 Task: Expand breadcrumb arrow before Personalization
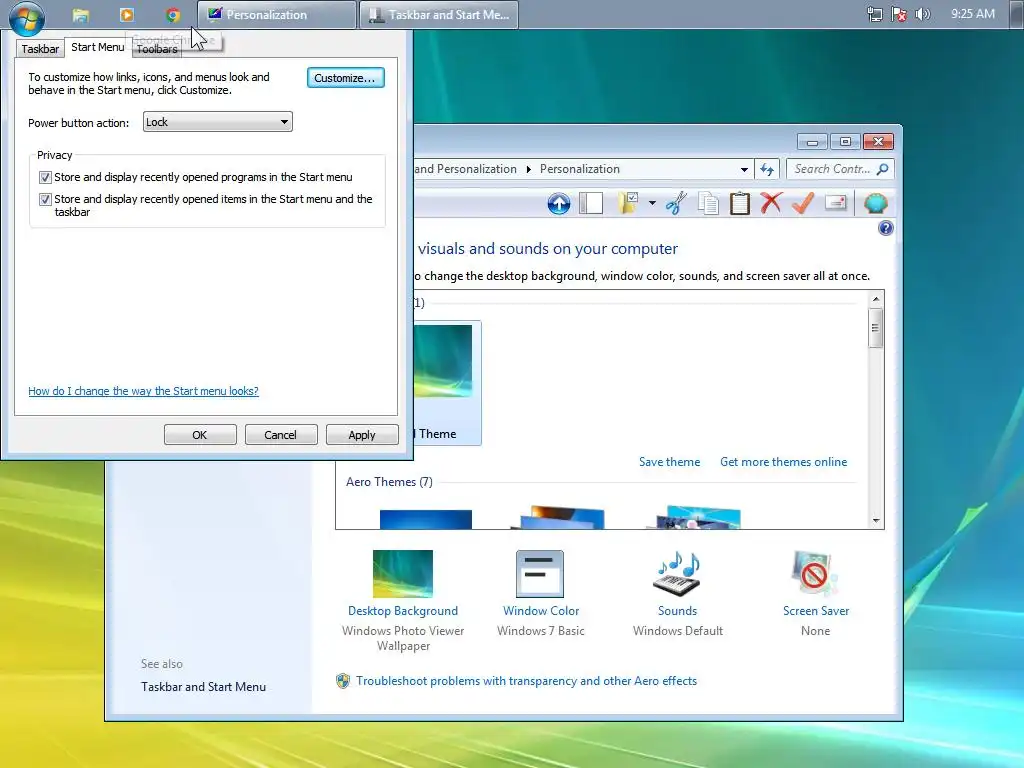528,169
